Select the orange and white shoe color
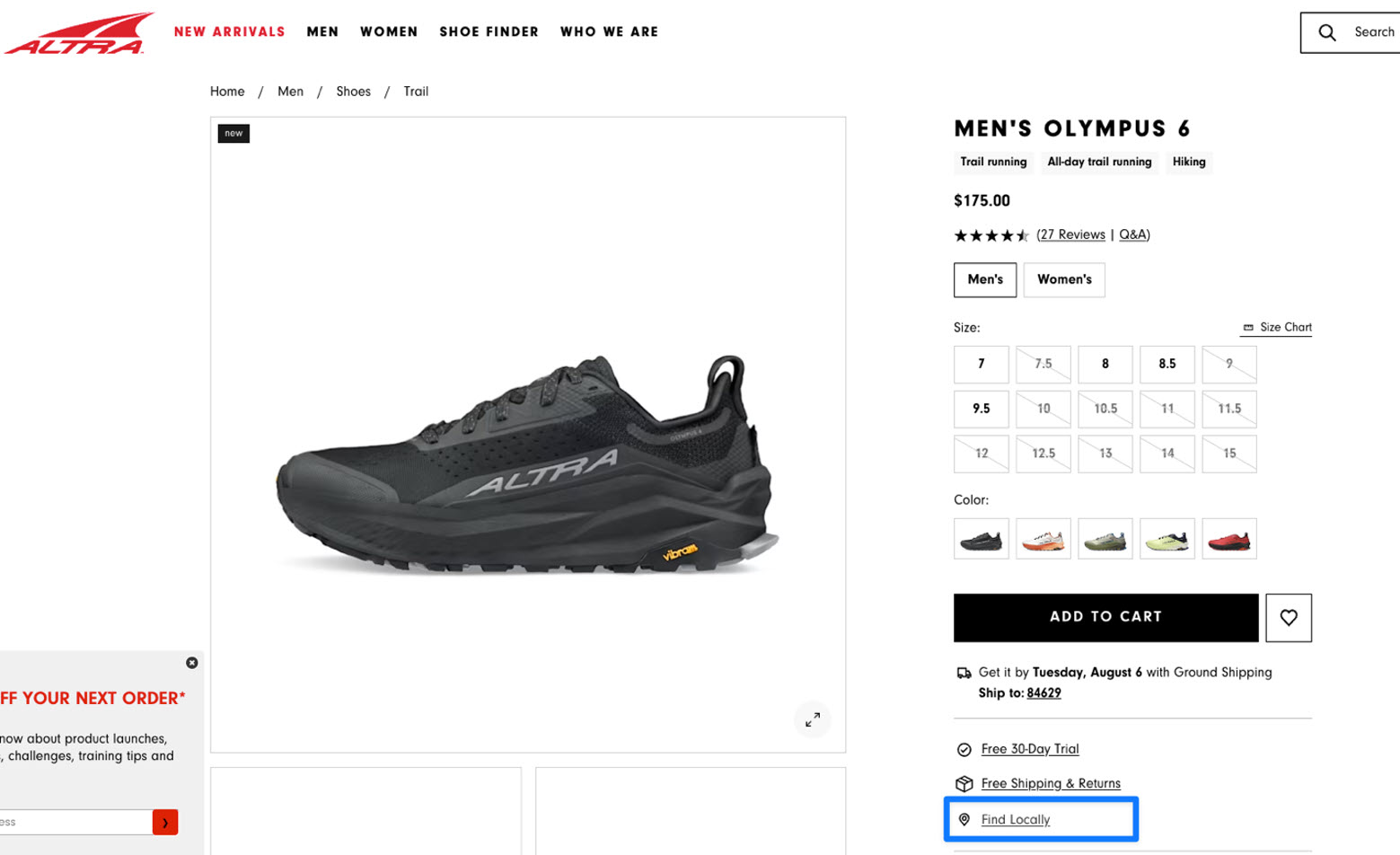The height and width of the screenshot is (855, 1400). 1043,539
